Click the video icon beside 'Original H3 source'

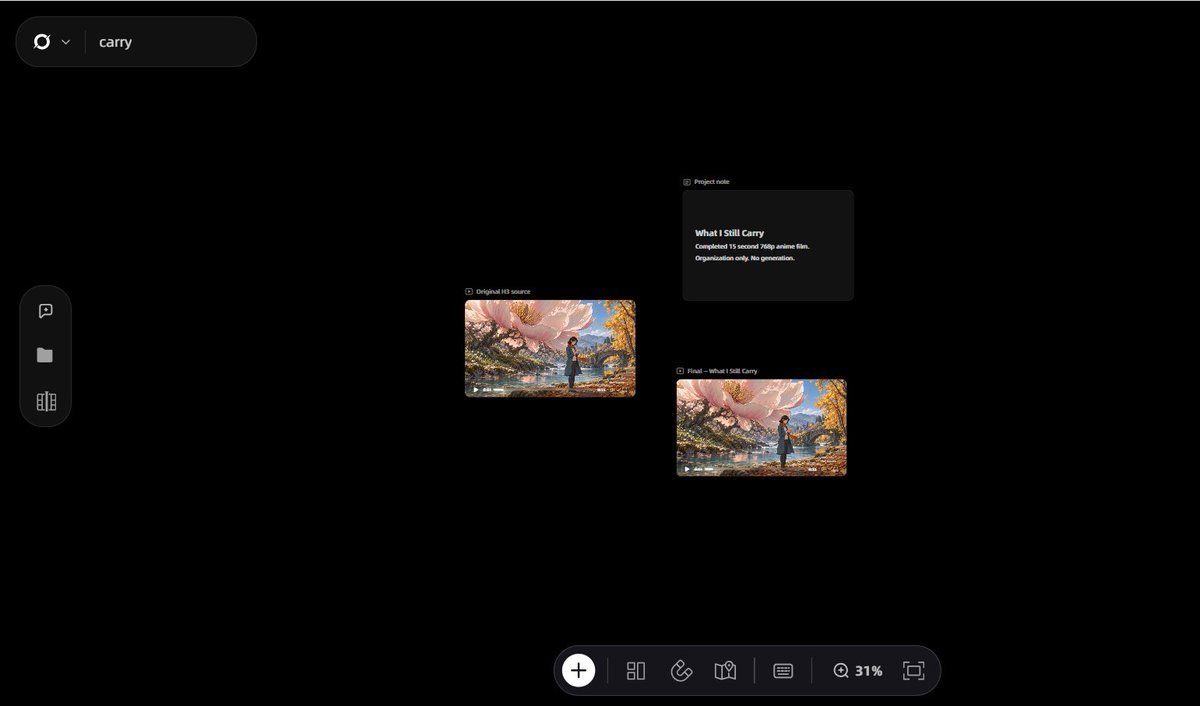click(x=469, y=291)
